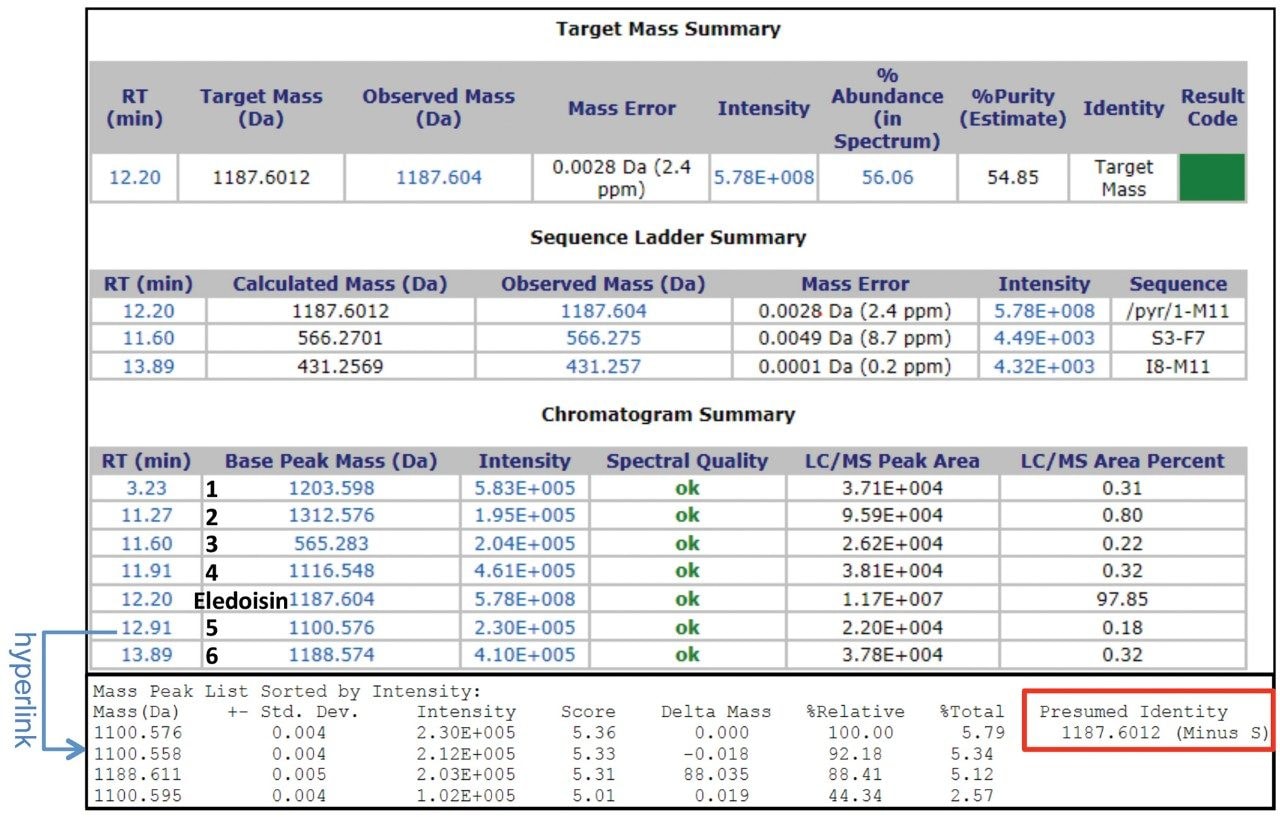Open base peak mass 1312.576
Screen dimensions: 1280x817
tap(332, 516)
